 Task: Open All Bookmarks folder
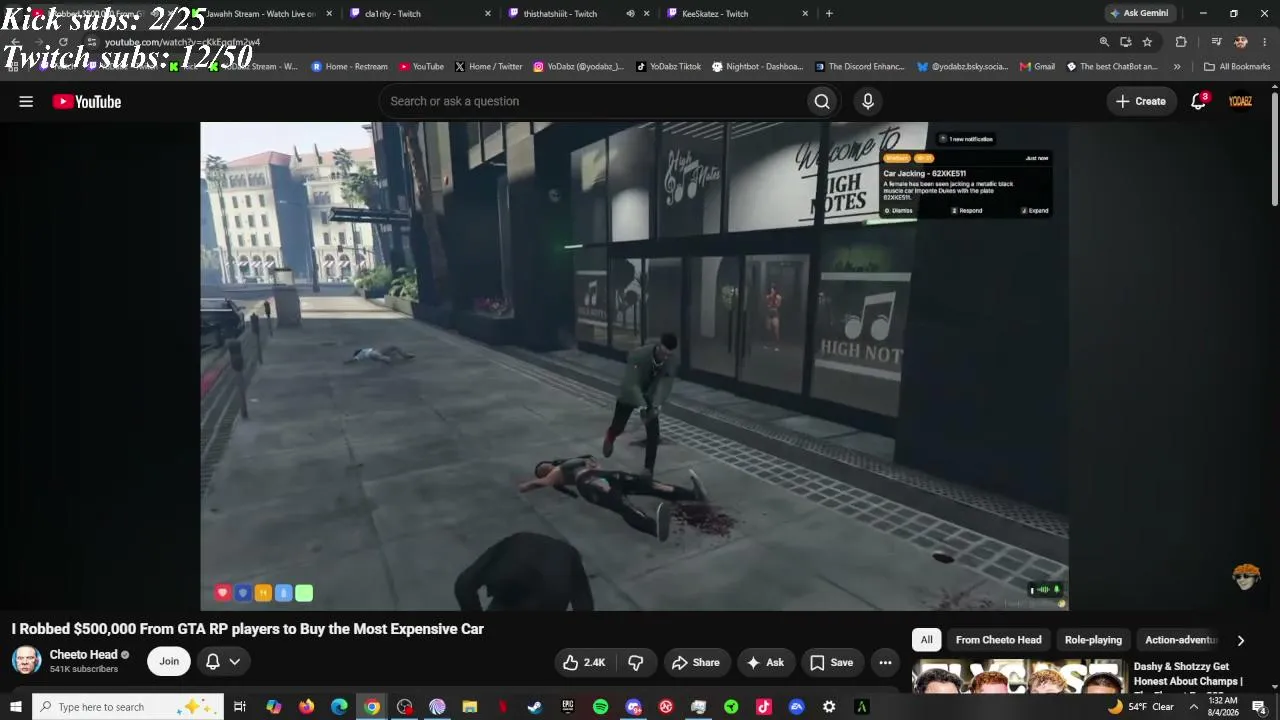coord(1237,67)
